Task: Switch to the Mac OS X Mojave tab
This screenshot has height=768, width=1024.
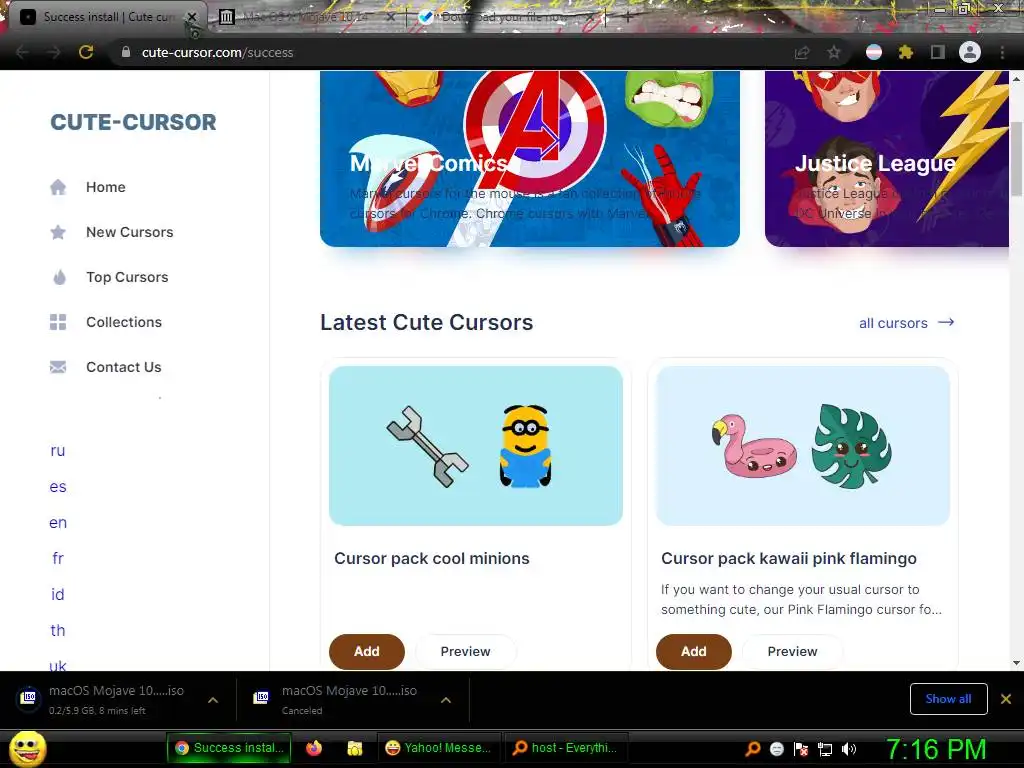Action: pos(304,17)
